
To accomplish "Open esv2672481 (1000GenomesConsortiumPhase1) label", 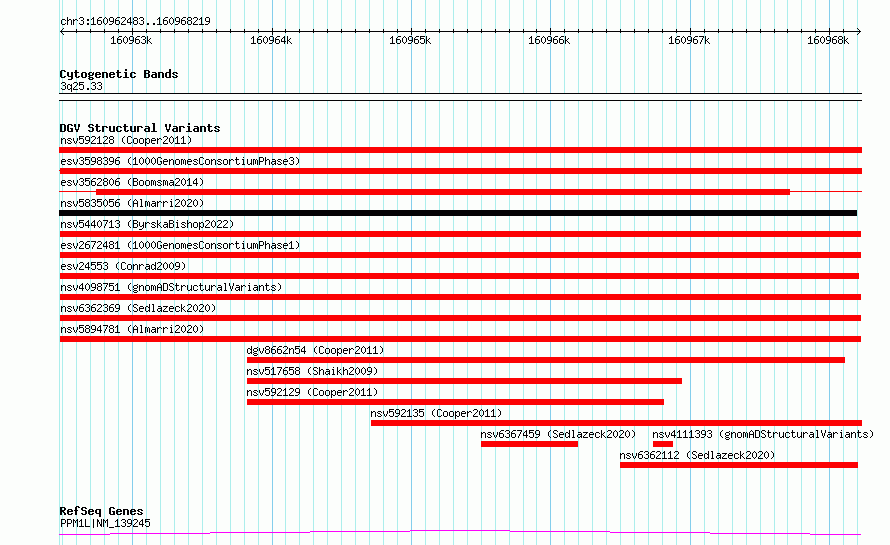I will [x=180, y=245].
